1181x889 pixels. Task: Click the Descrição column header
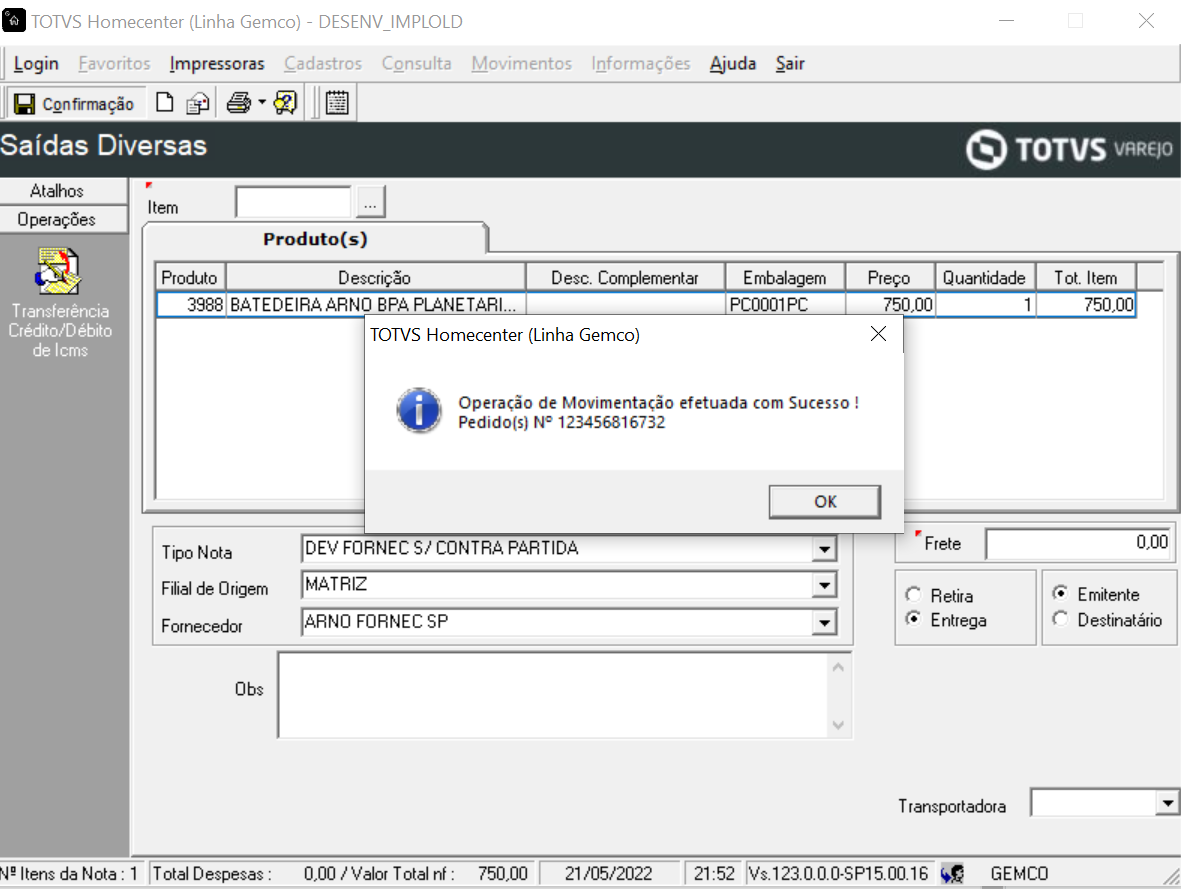tap(375, 278)
